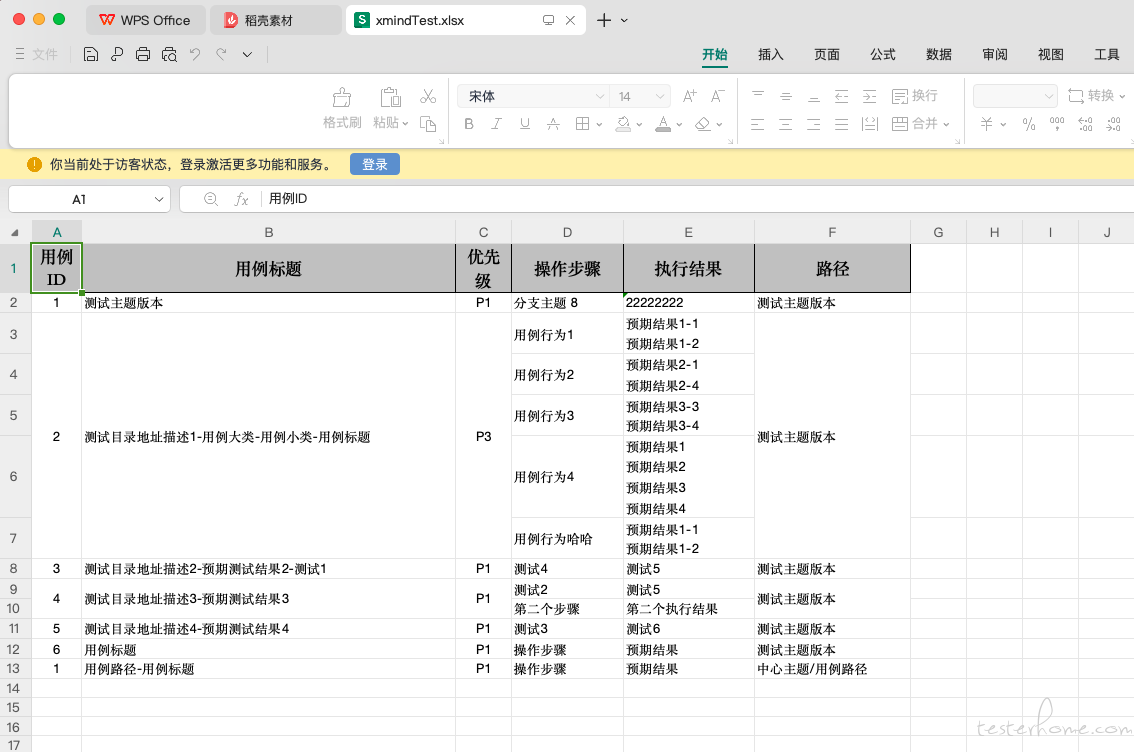The image size is (1134, 752).
Task: Click the Name Box showing A1
Action: click(x=90, y=199)
